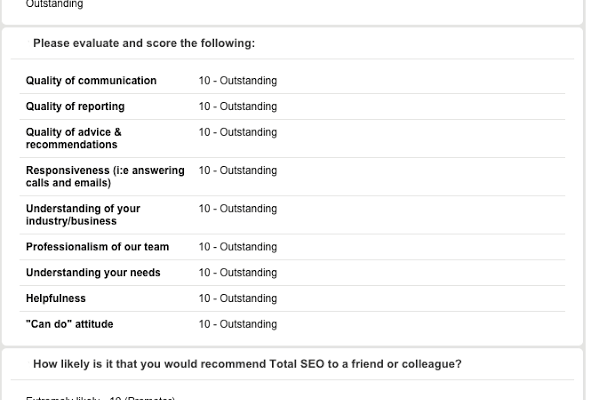Select the Quality of advice & recommendations label
Image resolution: width=591 pixels, height=400 pixels.
tap(73, 138)
